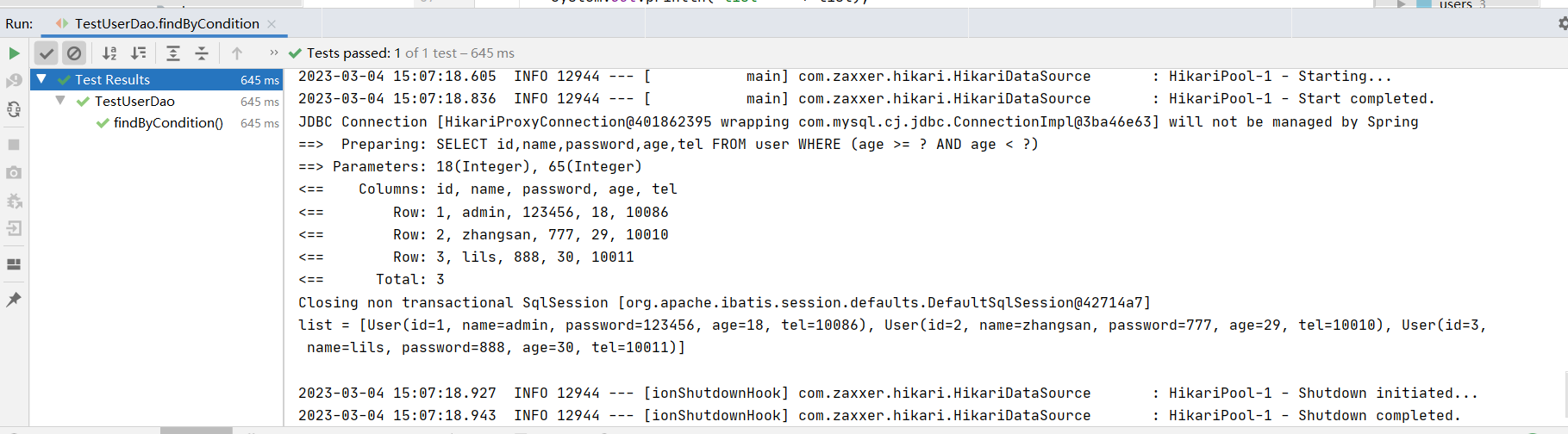Show more toolbar actions chevron

274,53
